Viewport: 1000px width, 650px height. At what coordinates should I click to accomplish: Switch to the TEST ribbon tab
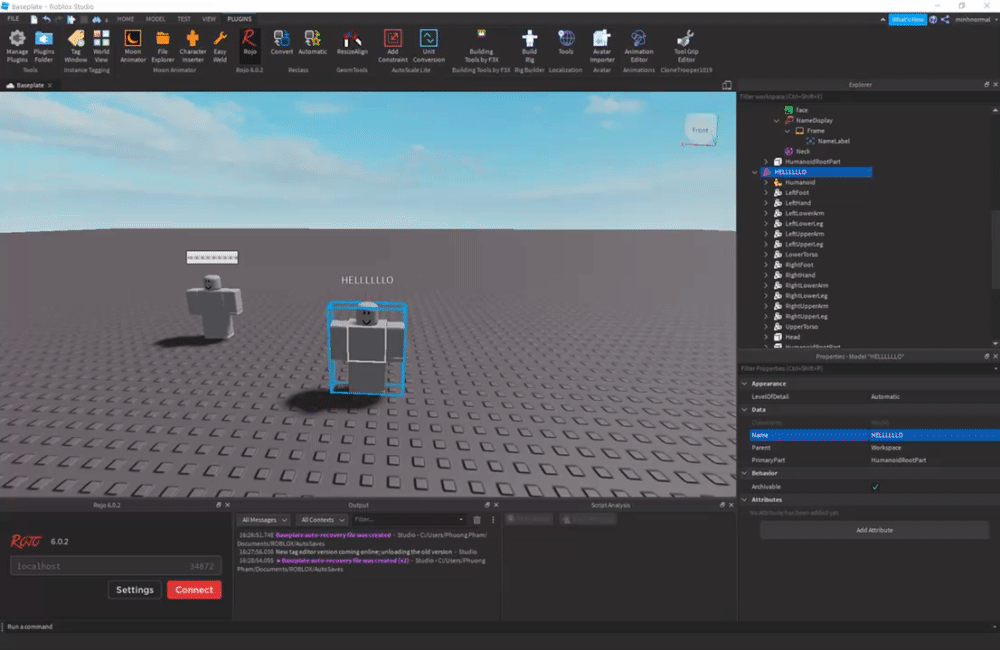click(x=184, y=19)
